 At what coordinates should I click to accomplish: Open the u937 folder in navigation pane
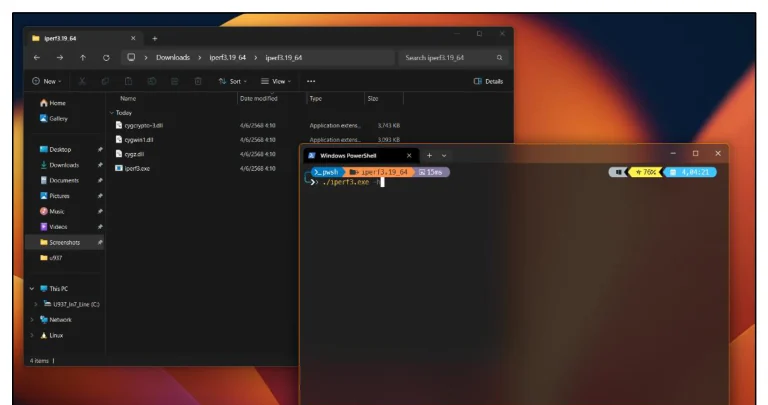point(55,258)
